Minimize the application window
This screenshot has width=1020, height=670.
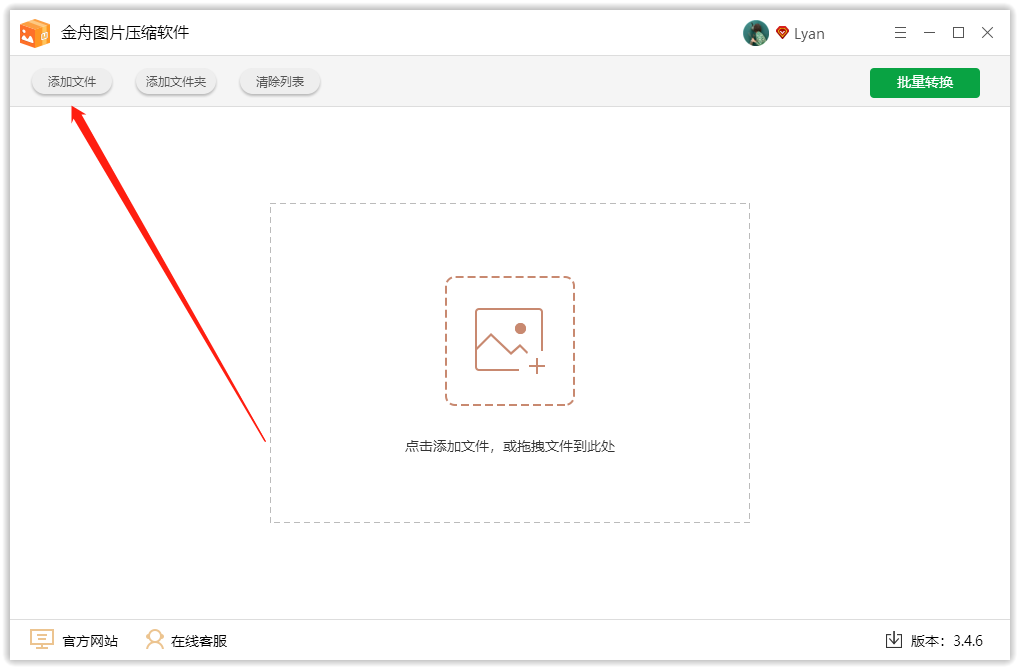pyautogui.click(x=928, y=32)
